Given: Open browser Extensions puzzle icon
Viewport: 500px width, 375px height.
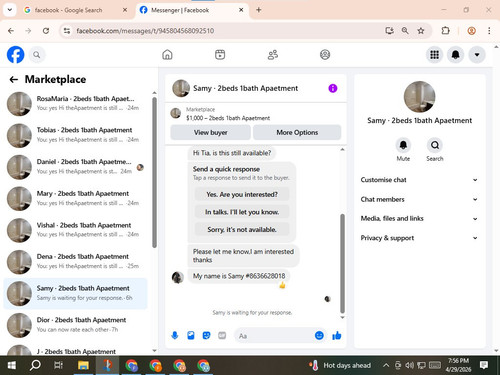Looking at the screenshot, I should point(445,31).
